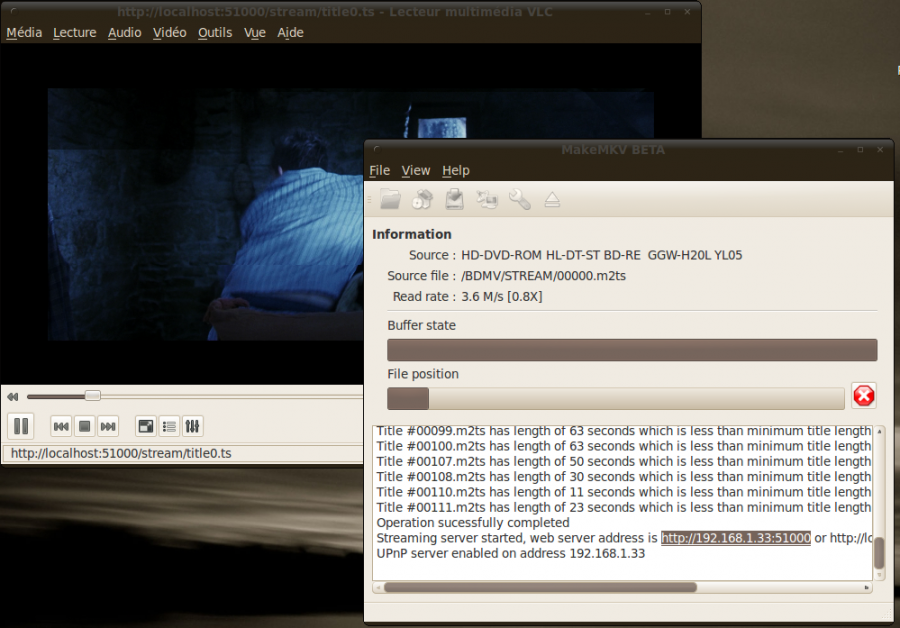Select 'Operation sucessfully completed' log line

(473, 523)
